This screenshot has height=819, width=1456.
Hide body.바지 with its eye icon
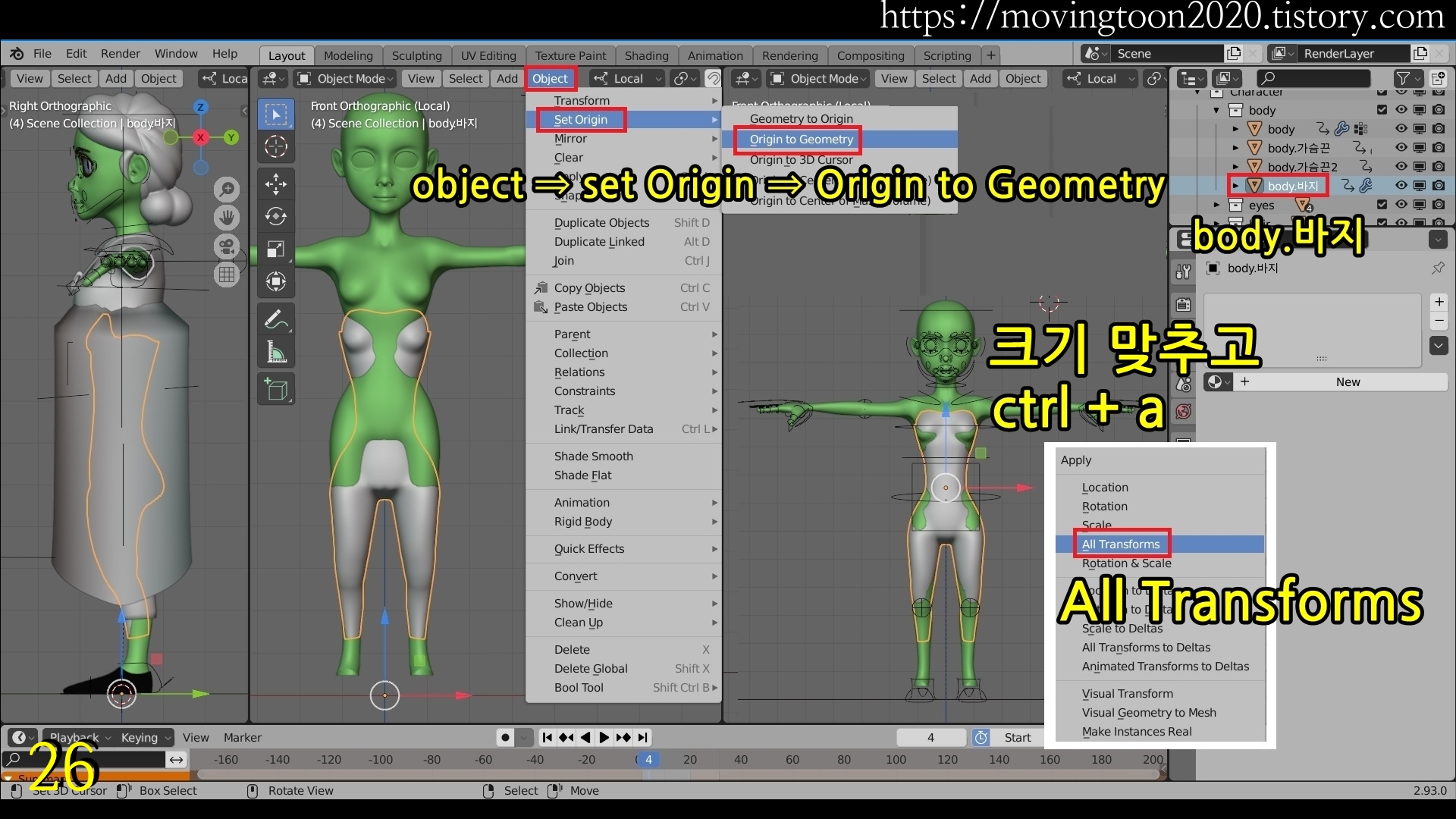1401,186
